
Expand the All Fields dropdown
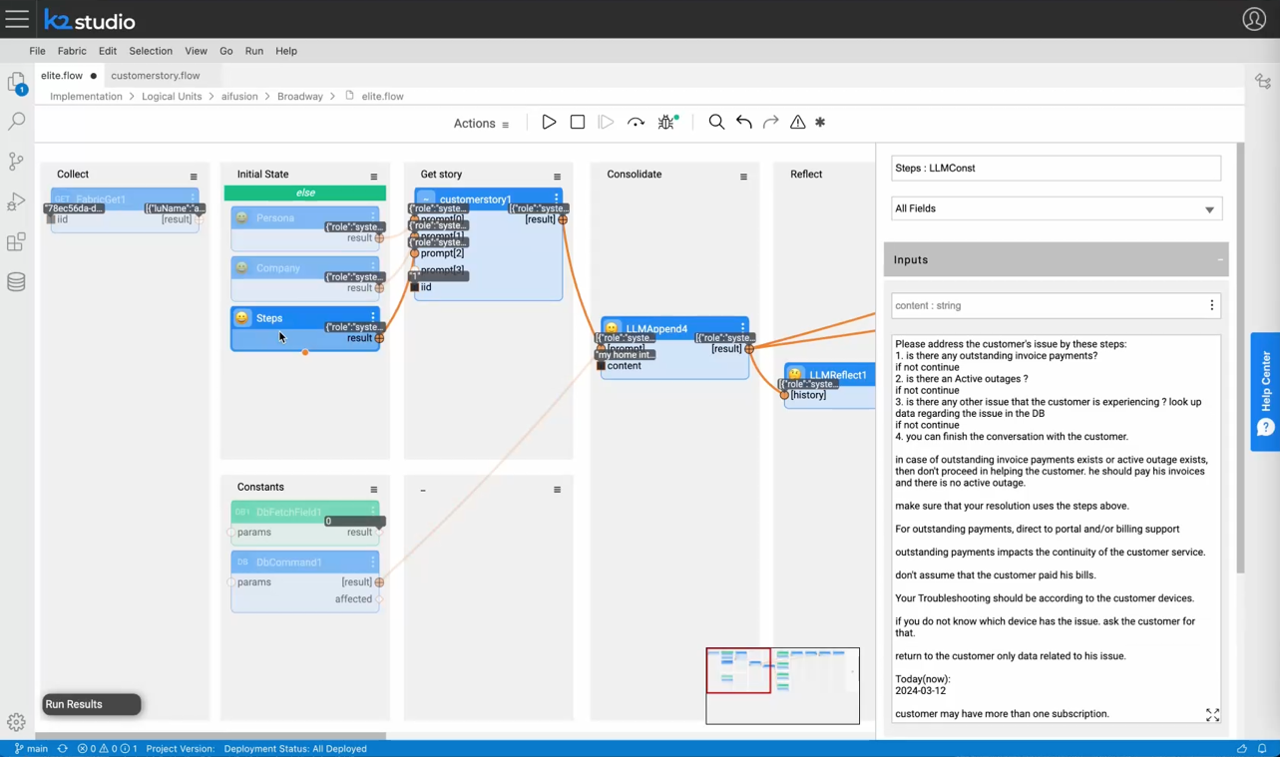pyautogui.click(x=1056, y=209)
